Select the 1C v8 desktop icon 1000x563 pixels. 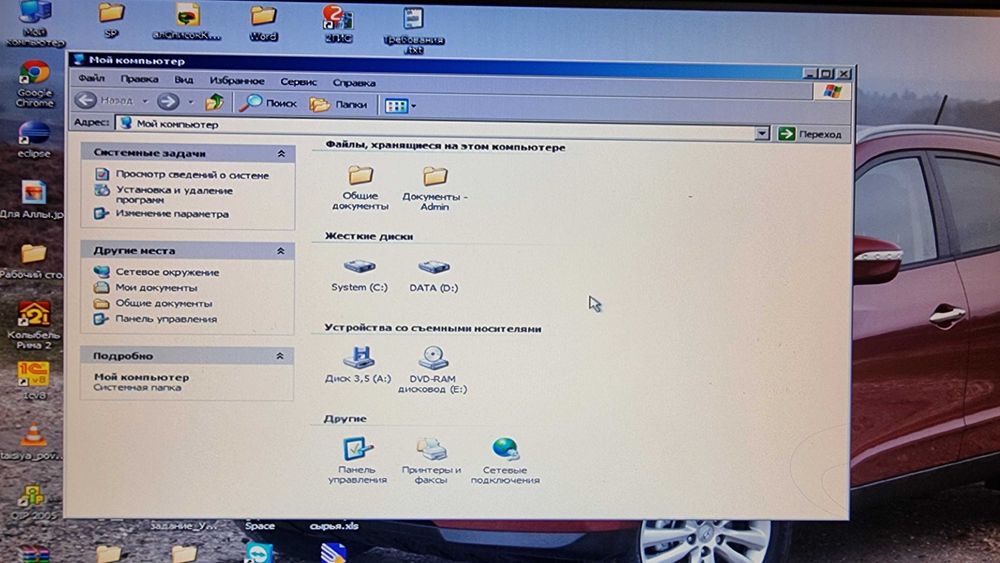(34, 381)
